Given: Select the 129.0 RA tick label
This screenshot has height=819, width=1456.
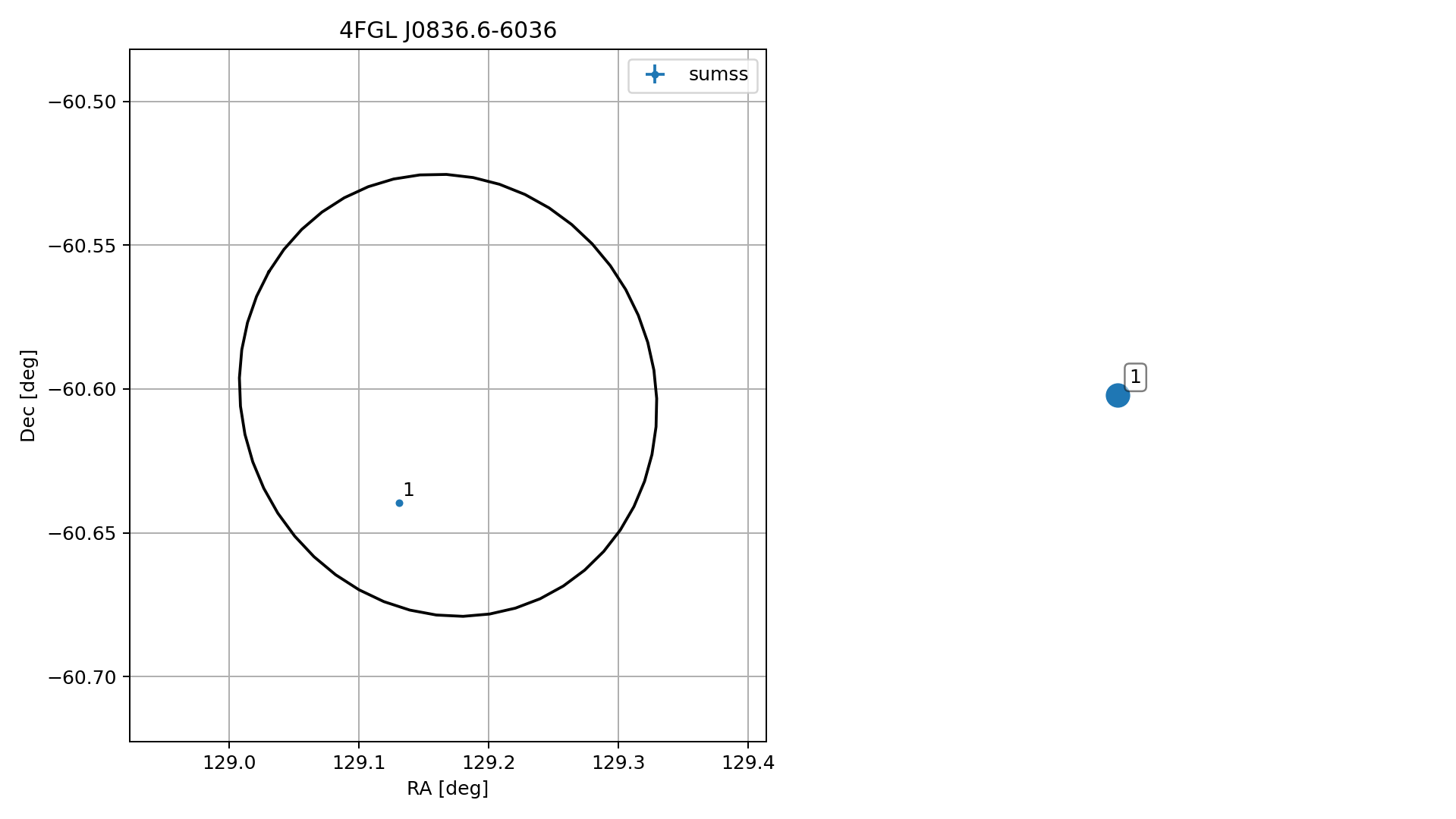Looking at the screenshot, I should point(229,763).
